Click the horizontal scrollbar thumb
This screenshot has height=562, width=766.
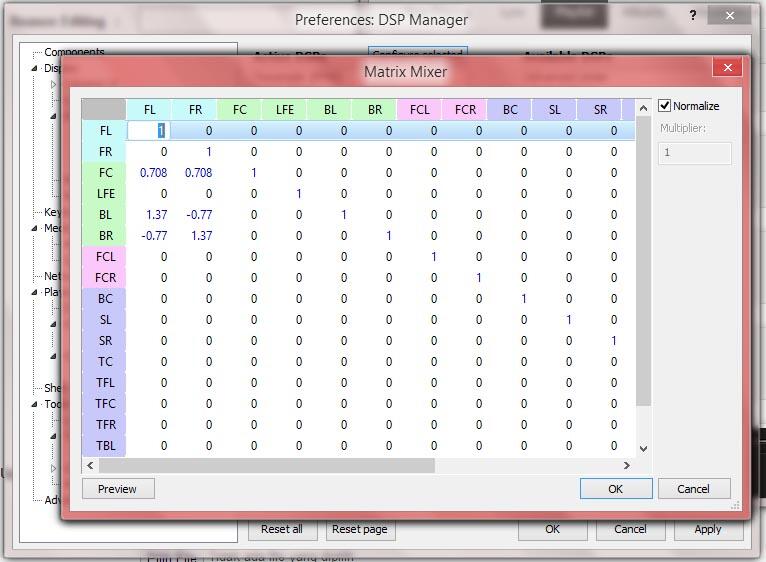pyautogui.click(x=267, y=465)
